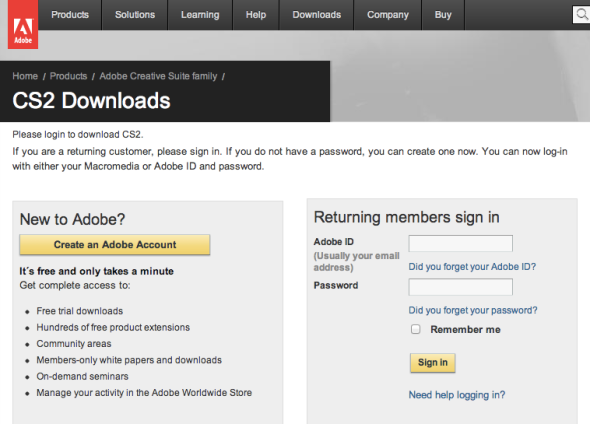The image size is (590, 424).
Task: Go to Products breadcrumb link
Action: [68, 76]
